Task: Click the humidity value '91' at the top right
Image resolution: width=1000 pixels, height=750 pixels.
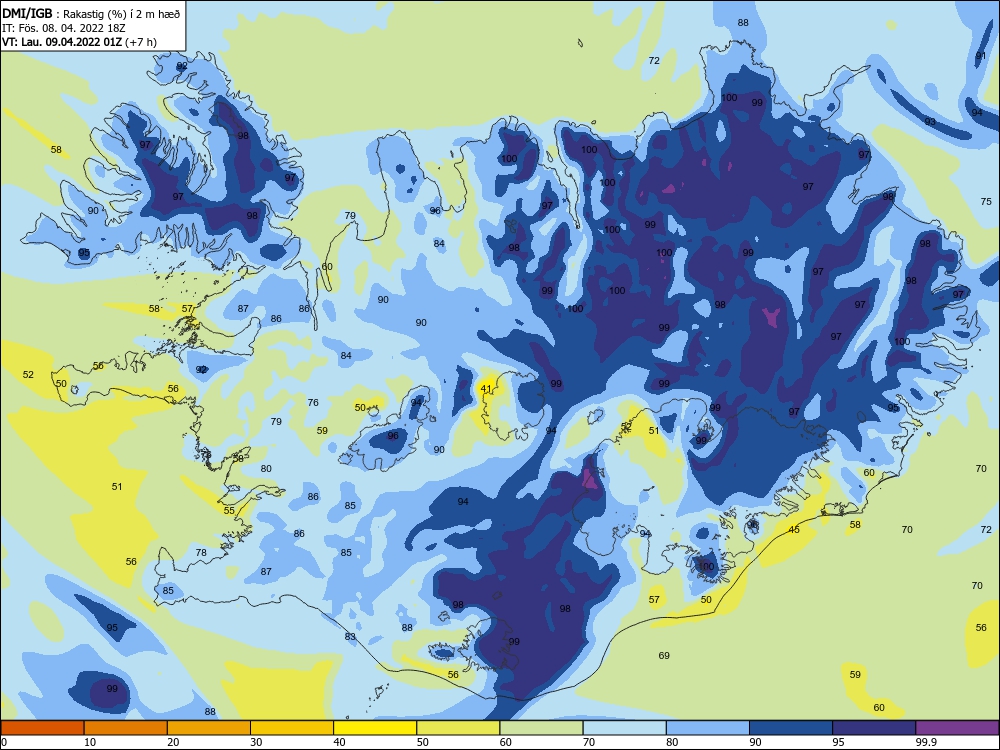Action: pos(981,56)
